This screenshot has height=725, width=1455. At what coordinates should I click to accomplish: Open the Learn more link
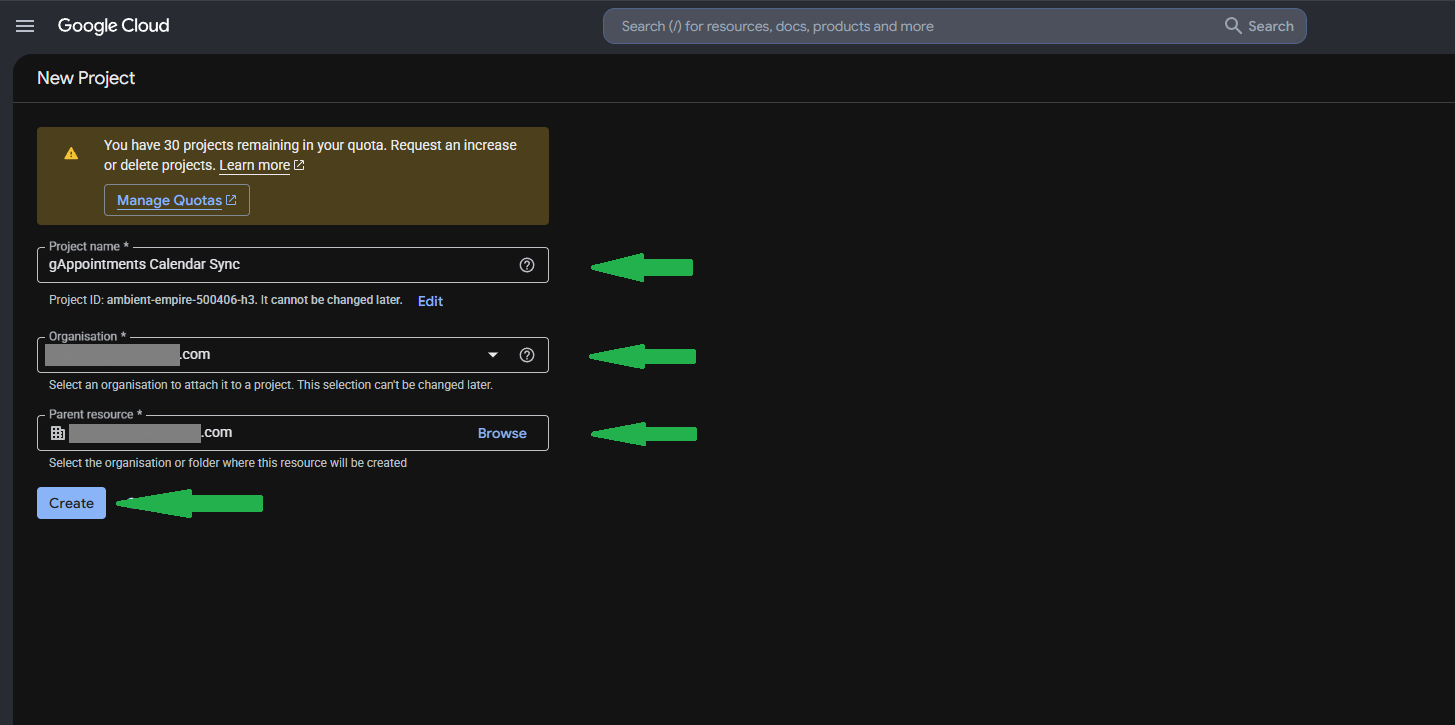pyautogui.click(x=255, y=165)
